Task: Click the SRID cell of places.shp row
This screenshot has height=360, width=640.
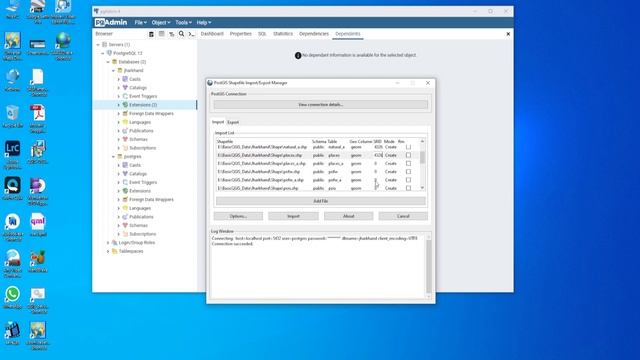Action: pos(378,155)
